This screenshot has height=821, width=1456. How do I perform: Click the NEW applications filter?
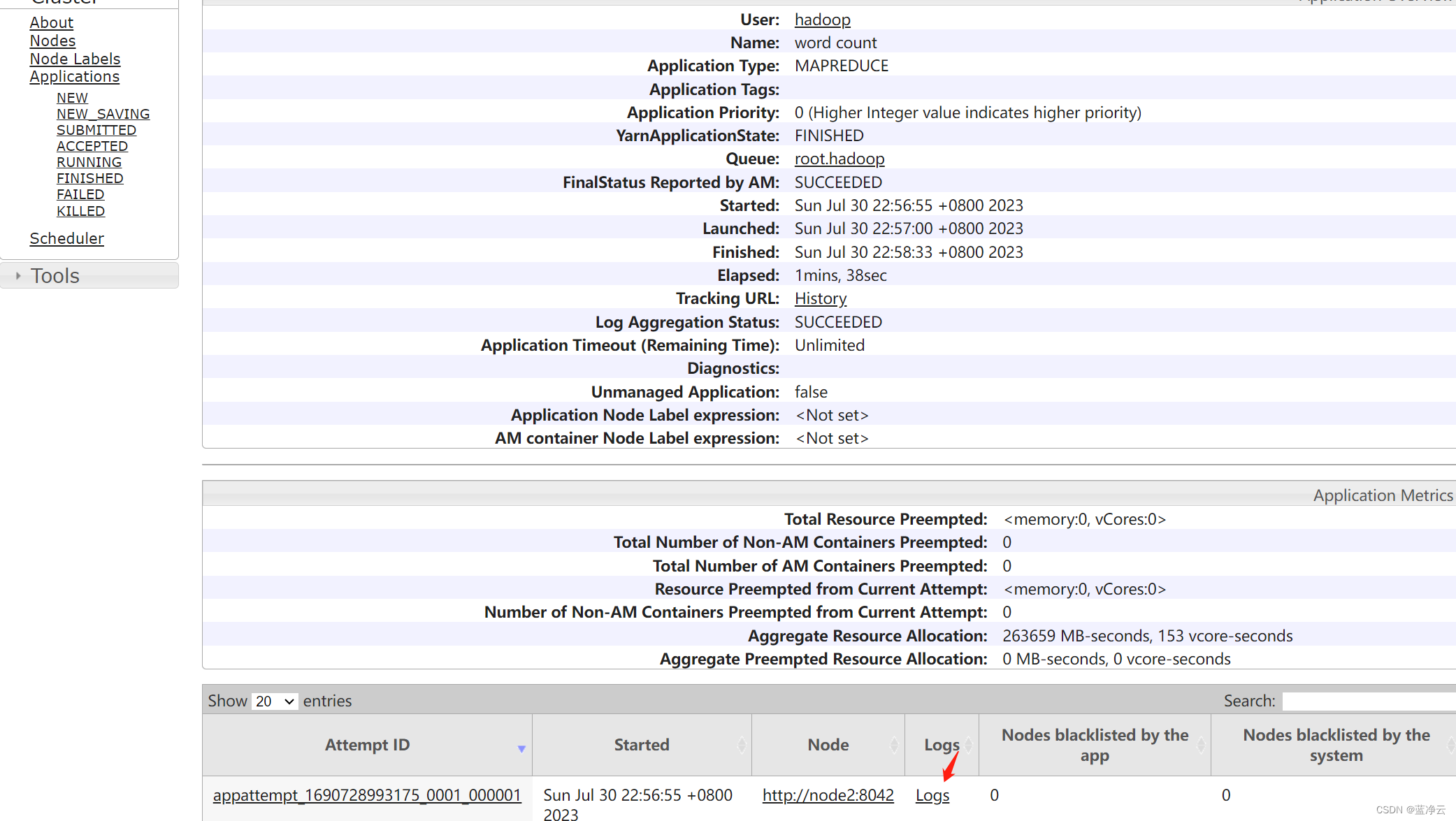coord(72,97)
